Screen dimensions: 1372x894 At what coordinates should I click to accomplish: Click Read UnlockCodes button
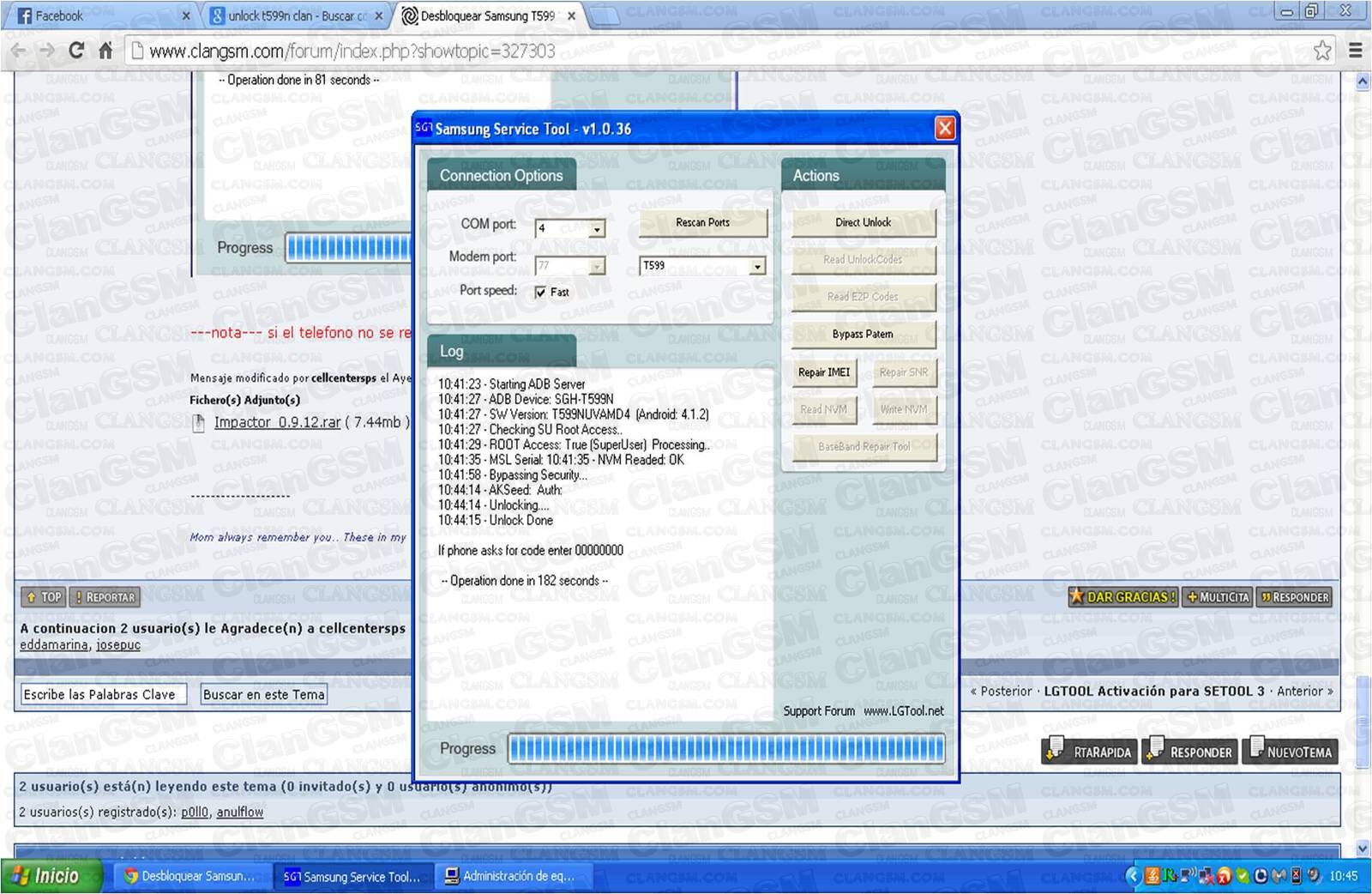coord(863,259)
